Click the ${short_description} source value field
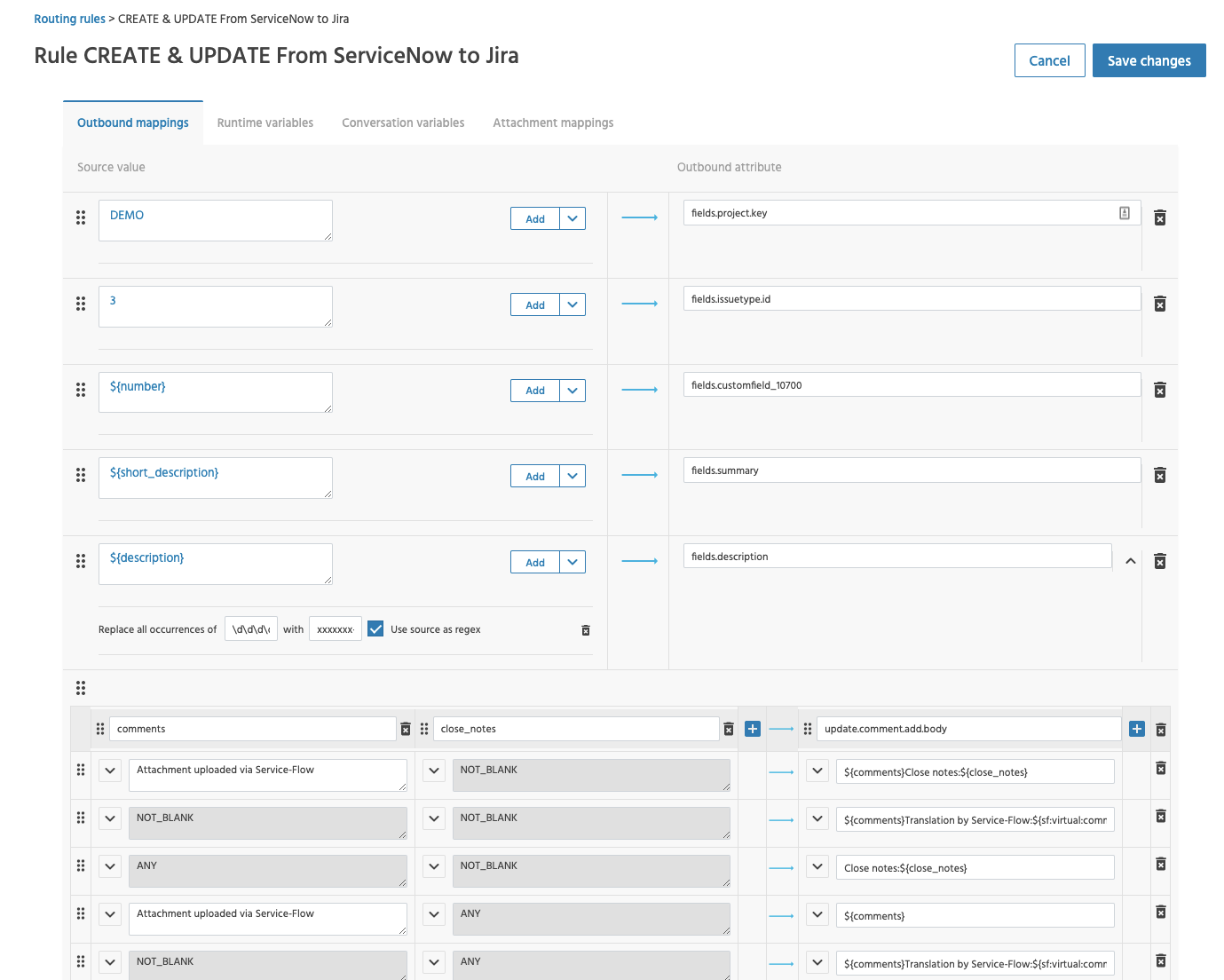The height and width of the screenshot is (980, 1224). (216, 478)
